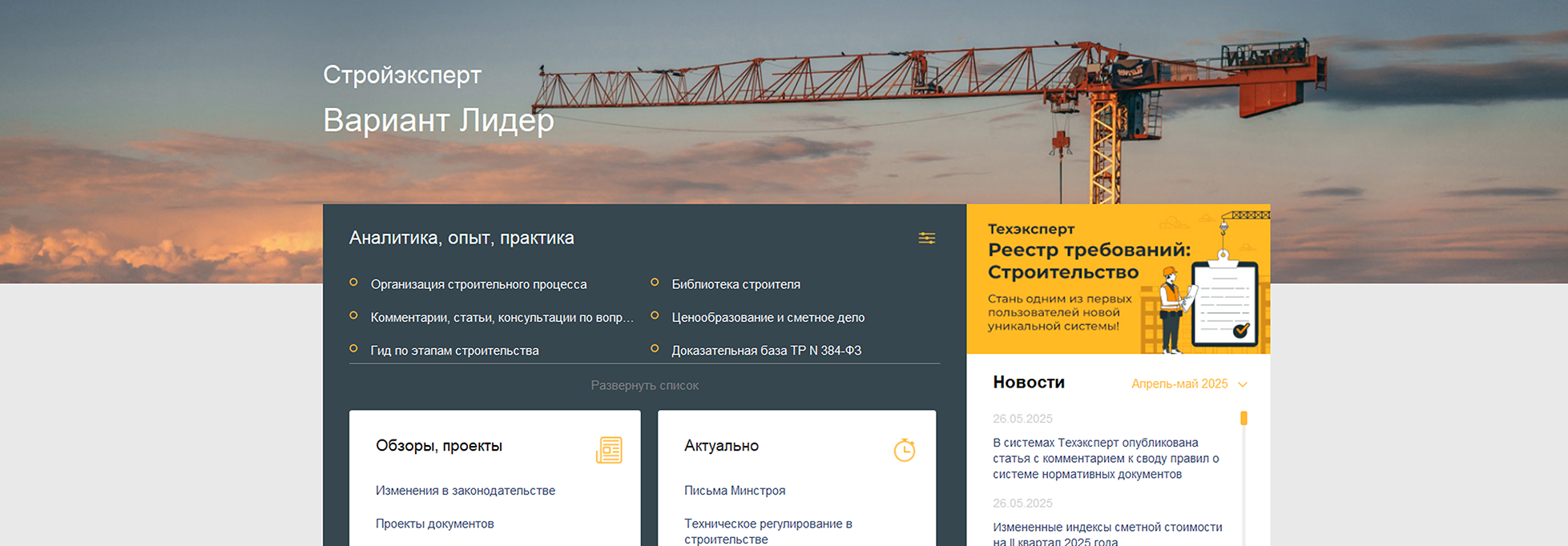Screen dimensions: 1568x546
Task: Open Доказательная база ТР N 384-ФЗ
Action: coord(766,351)
